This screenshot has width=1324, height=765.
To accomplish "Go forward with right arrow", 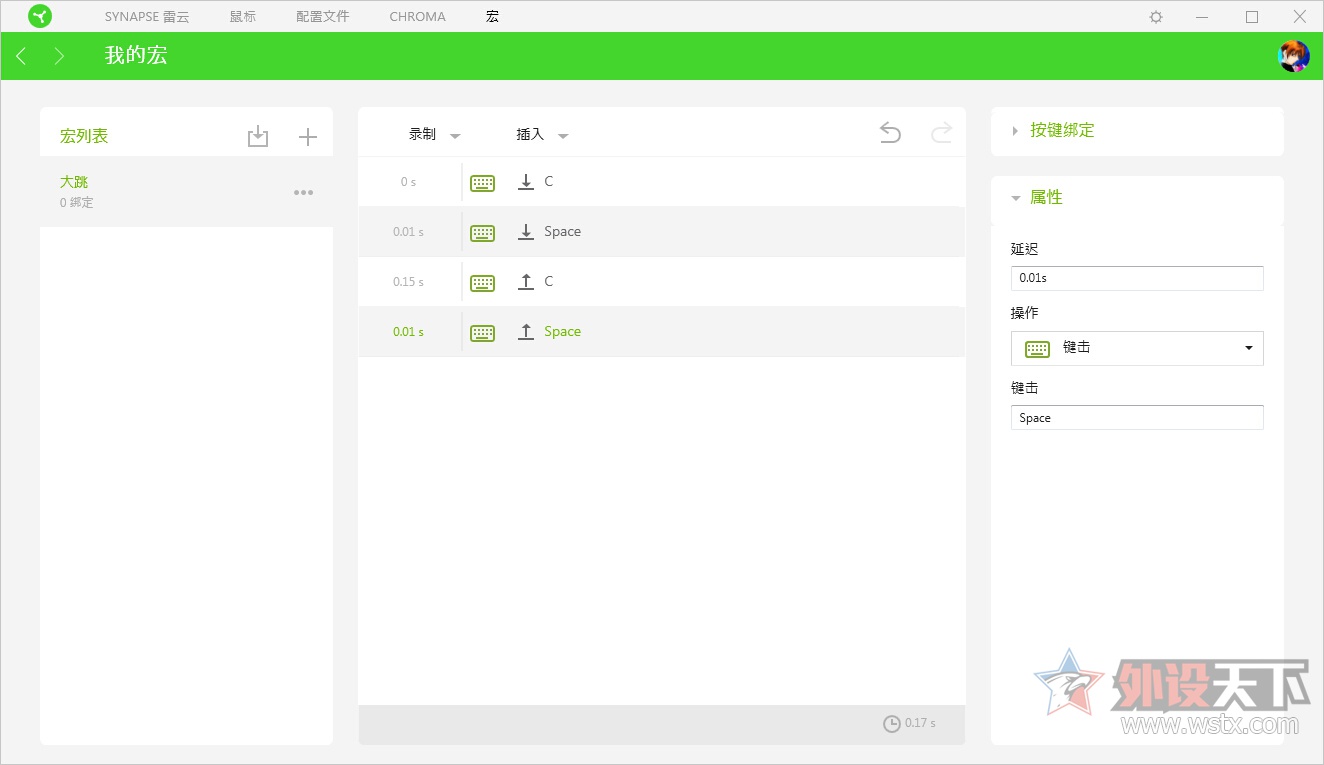I will pos(59,56).
